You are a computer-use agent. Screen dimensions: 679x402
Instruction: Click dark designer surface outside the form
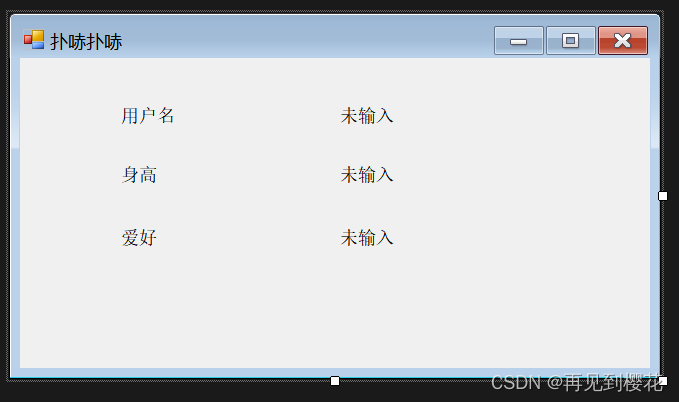click(303, 393)
